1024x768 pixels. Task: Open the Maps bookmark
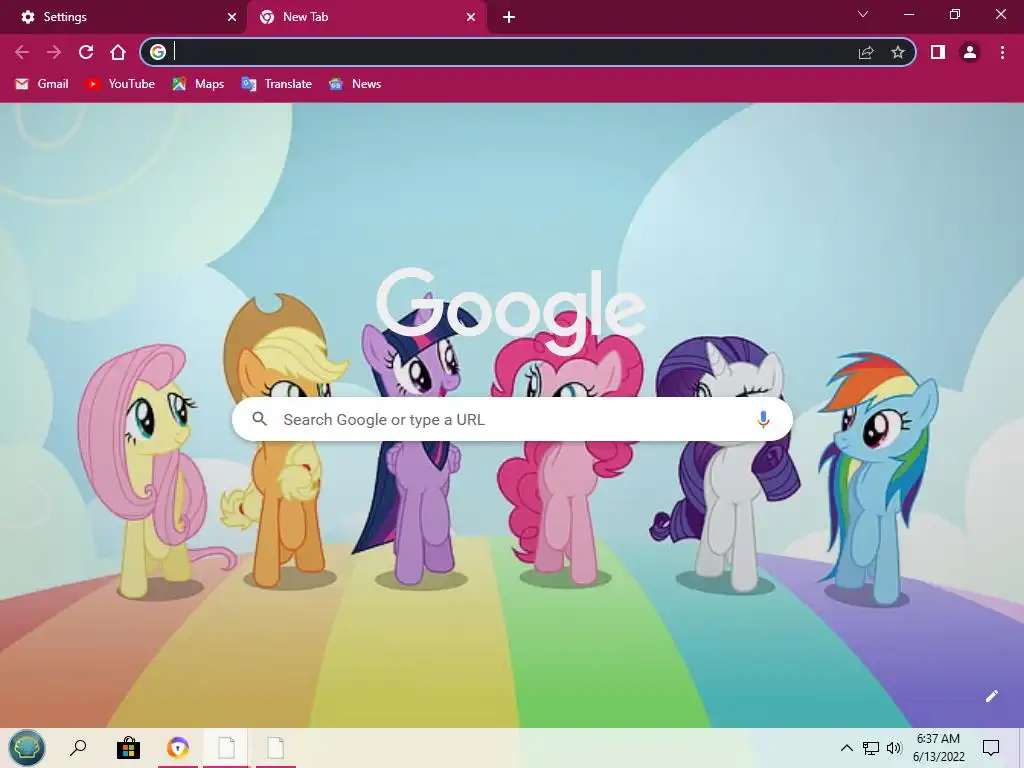tap(199, 84)
